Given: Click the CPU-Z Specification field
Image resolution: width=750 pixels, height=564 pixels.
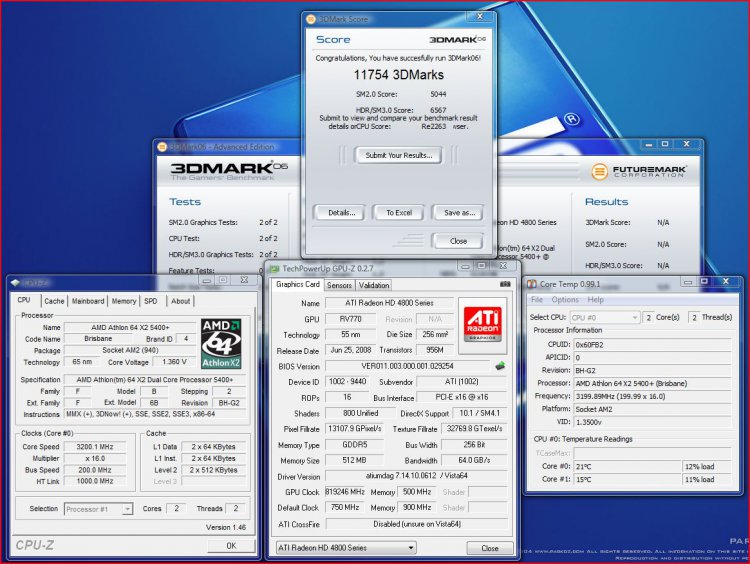Looking at the screenshot, I should [x=155, y=379].
